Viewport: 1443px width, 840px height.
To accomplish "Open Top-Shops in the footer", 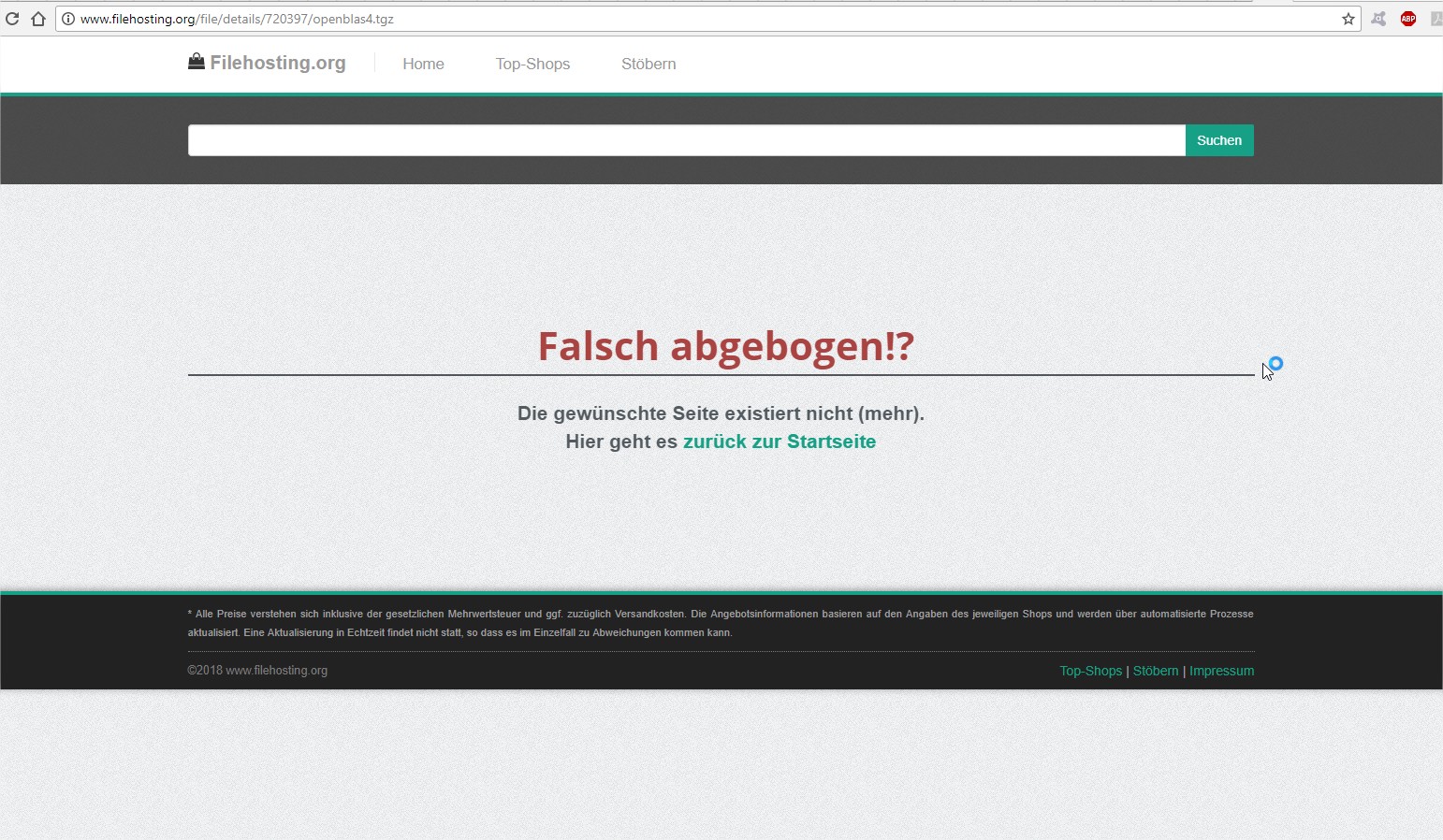I will pyautogui.click(x=1090, y=671).
